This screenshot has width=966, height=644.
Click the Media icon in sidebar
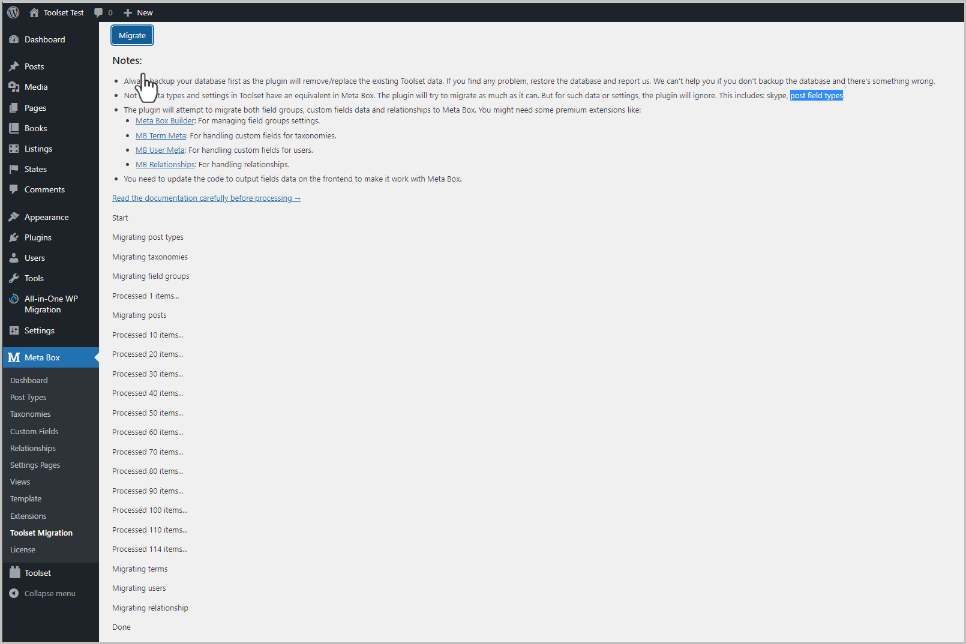14,87
